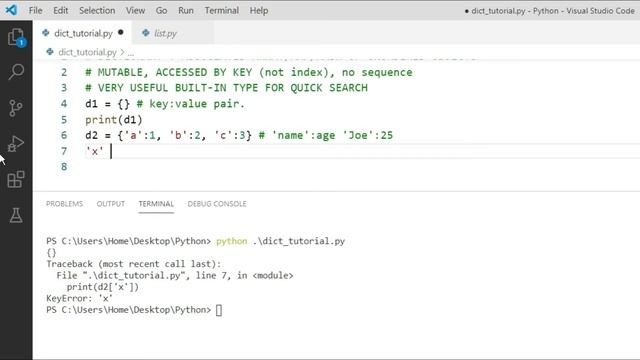This screenshot has height=360, width=640.
Task: Click Python file icon on dict_tutorial.py tab
Action: click(46, 33)
